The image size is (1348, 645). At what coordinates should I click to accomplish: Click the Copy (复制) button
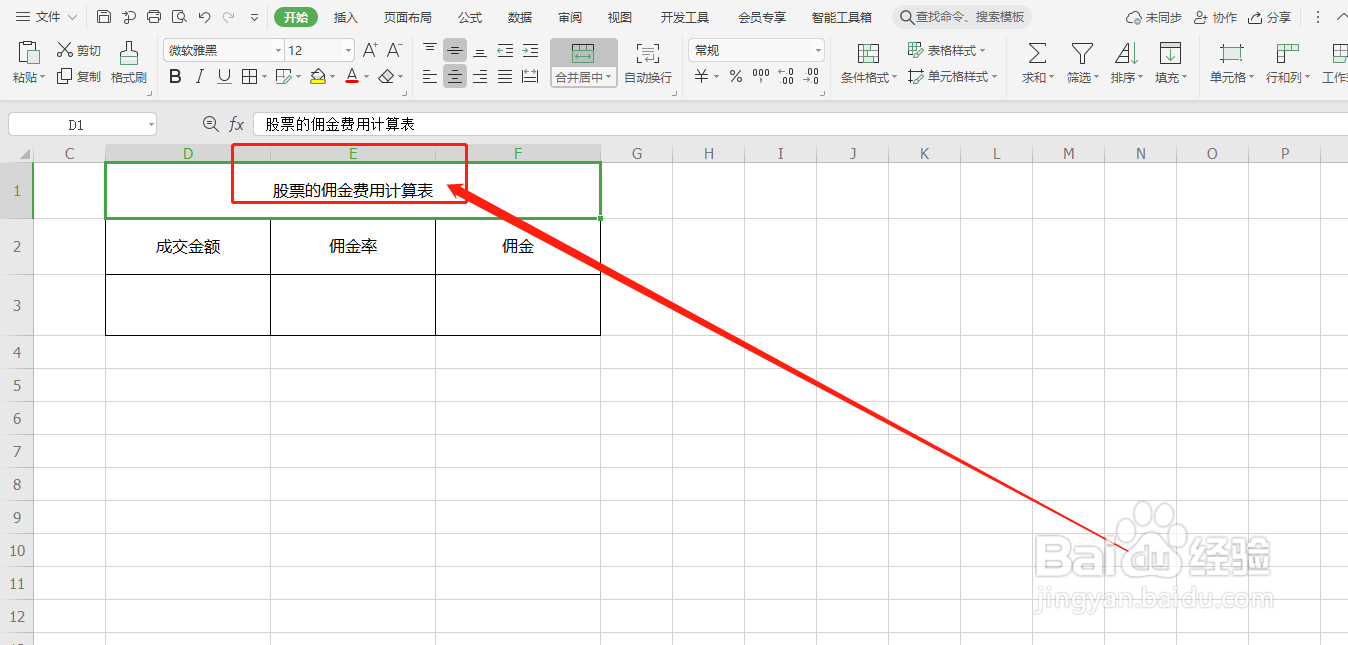click(78, 76)
